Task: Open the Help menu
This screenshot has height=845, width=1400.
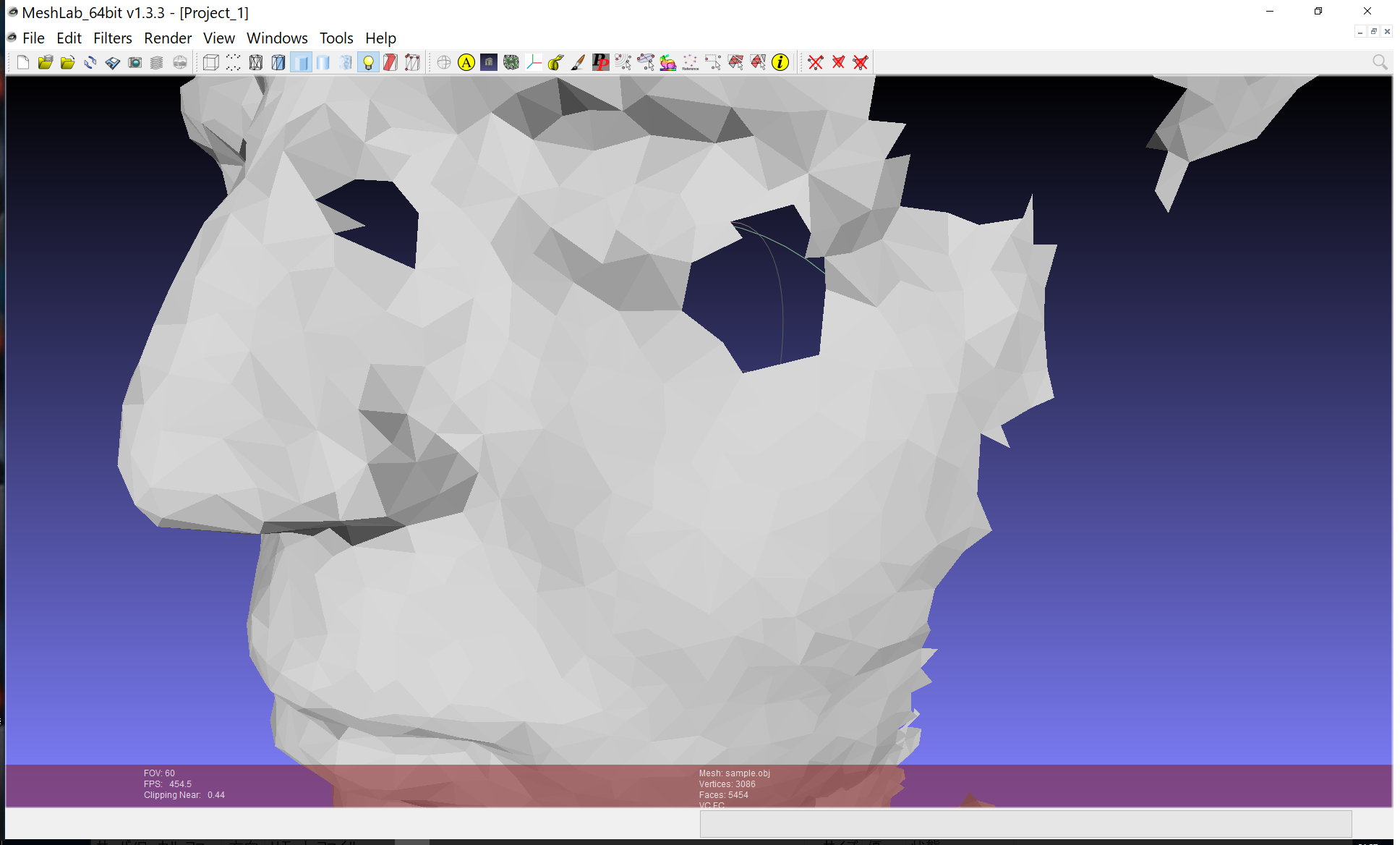Action: 380,38
